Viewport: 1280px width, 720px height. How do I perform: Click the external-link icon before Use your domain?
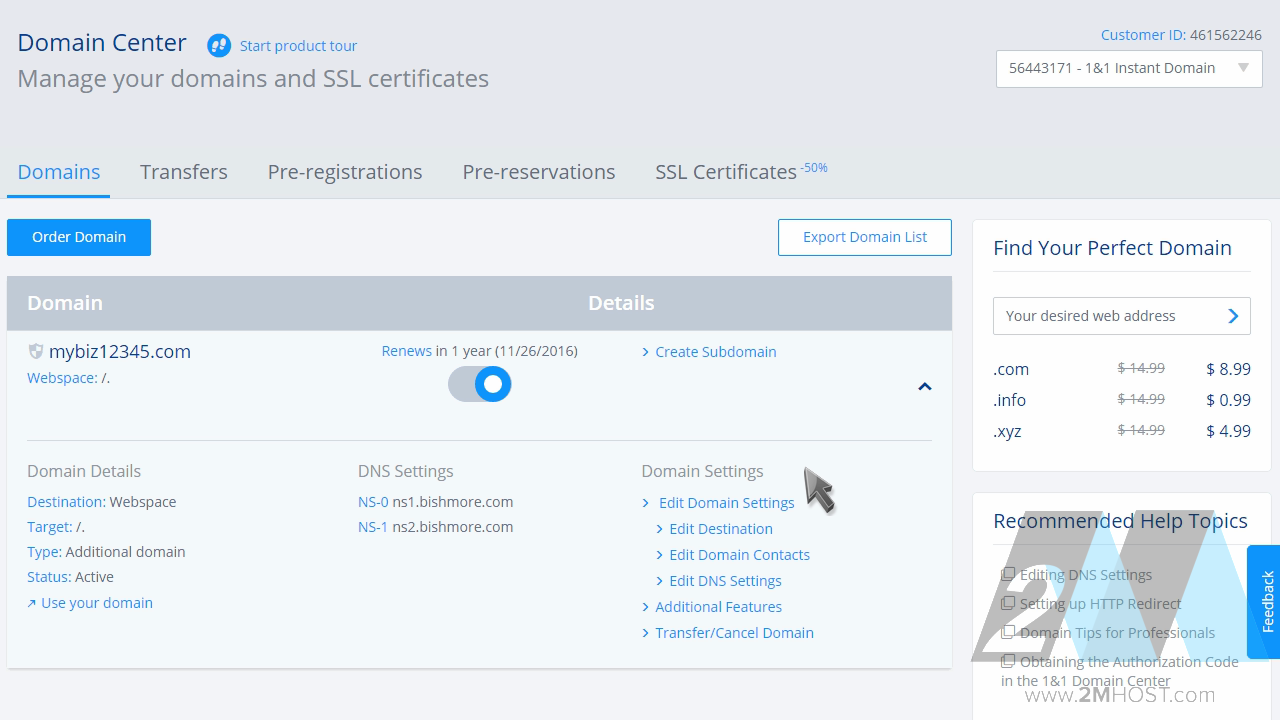click(32, 603)
